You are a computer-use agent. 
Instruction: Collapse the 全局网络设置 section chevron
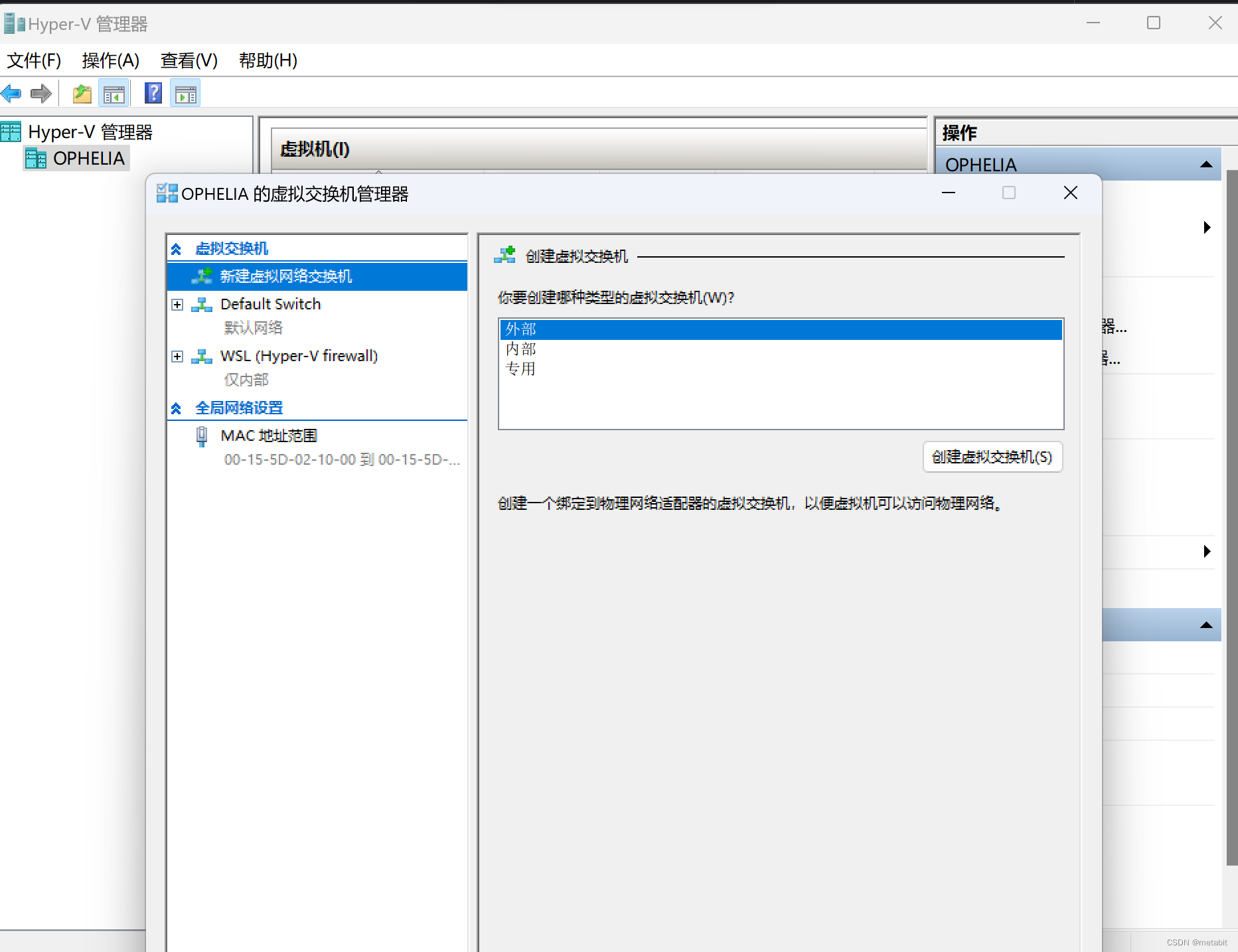pos(176,408)
